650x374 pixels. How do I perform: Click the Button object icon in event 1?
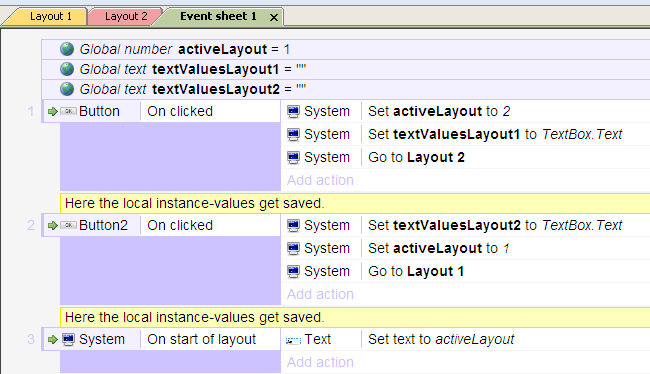pyautogui.click(x=68, y=111)
